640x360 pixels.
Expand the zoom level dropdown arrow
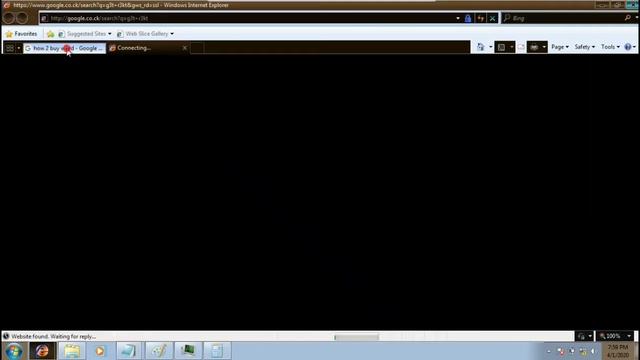[x=629, y=336]
